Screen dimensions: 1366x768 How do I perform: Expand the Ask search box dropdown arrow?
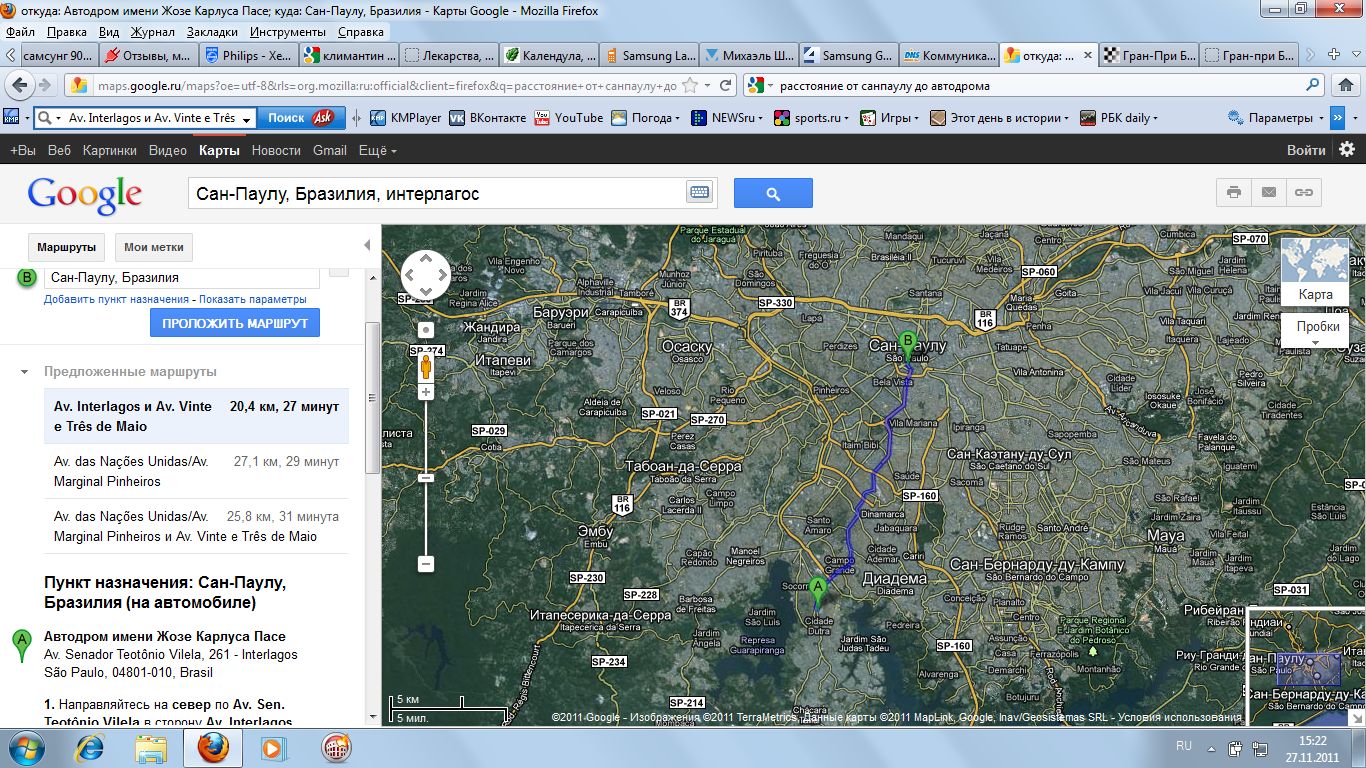(x=246, y=119)
